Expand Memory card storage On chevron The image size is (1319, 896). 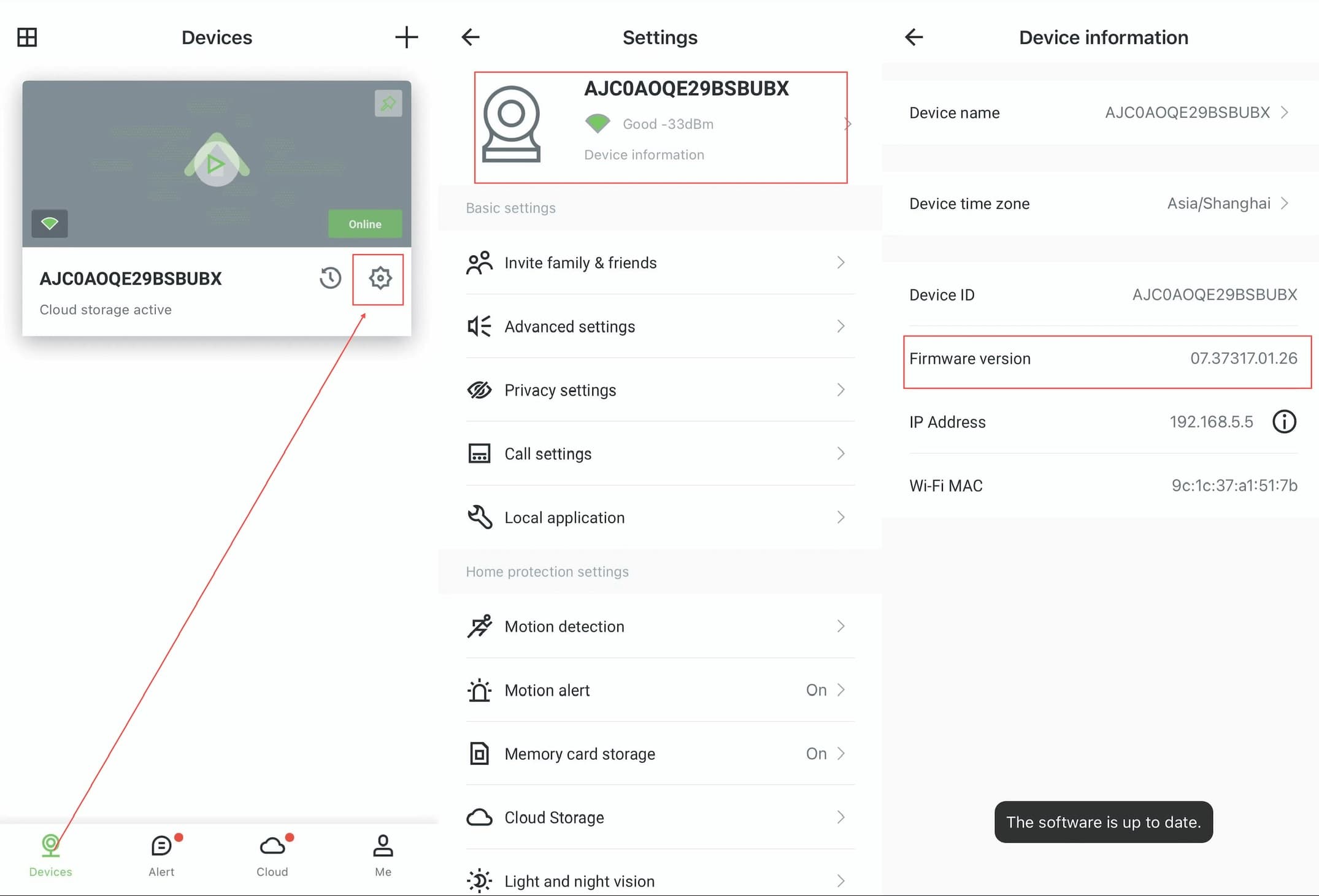click(x=841, y=754)
